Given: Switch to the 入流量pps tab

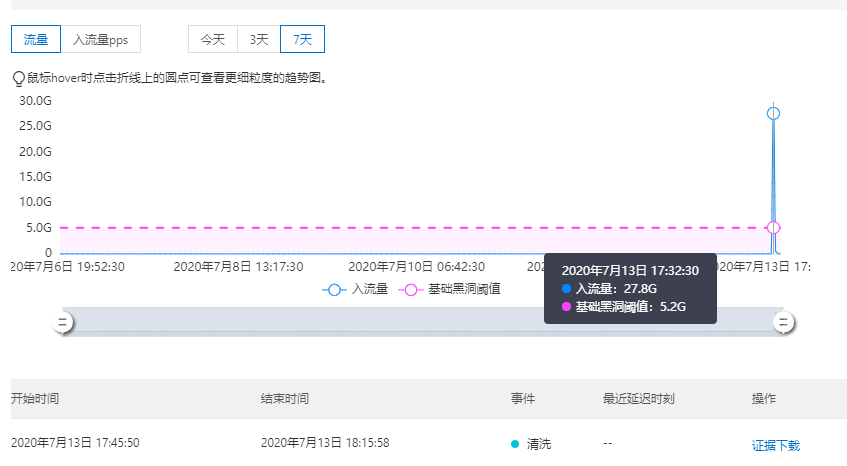Looking at the screenshot, I should (100, 39).
